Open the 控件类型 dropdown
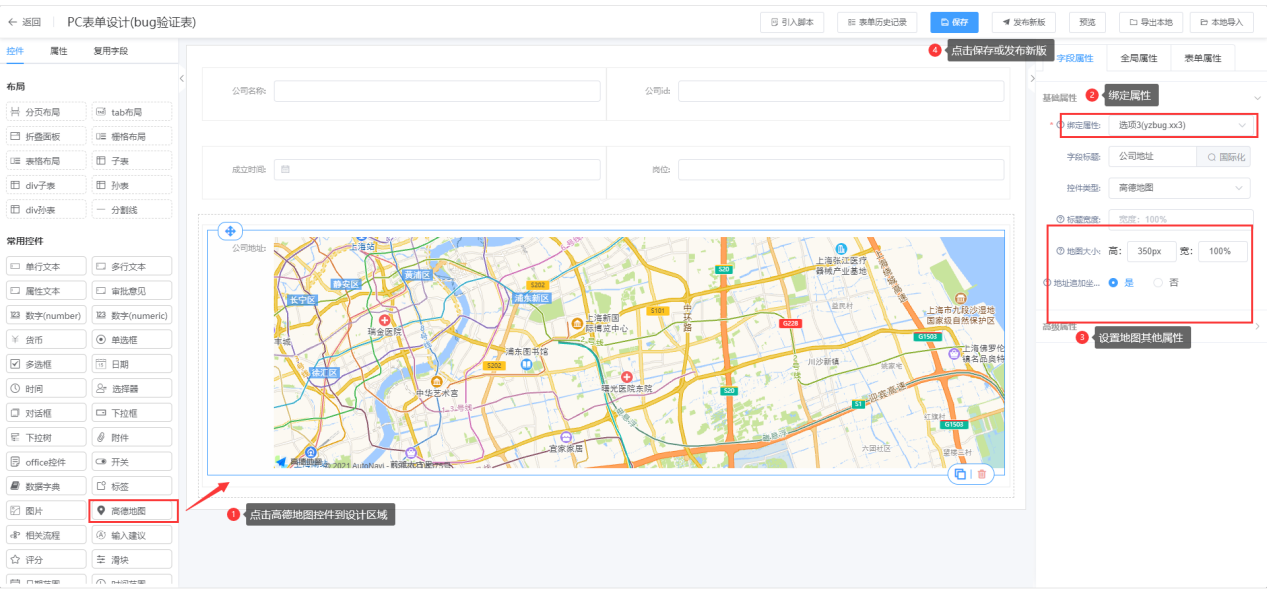 coord(1179,187)
